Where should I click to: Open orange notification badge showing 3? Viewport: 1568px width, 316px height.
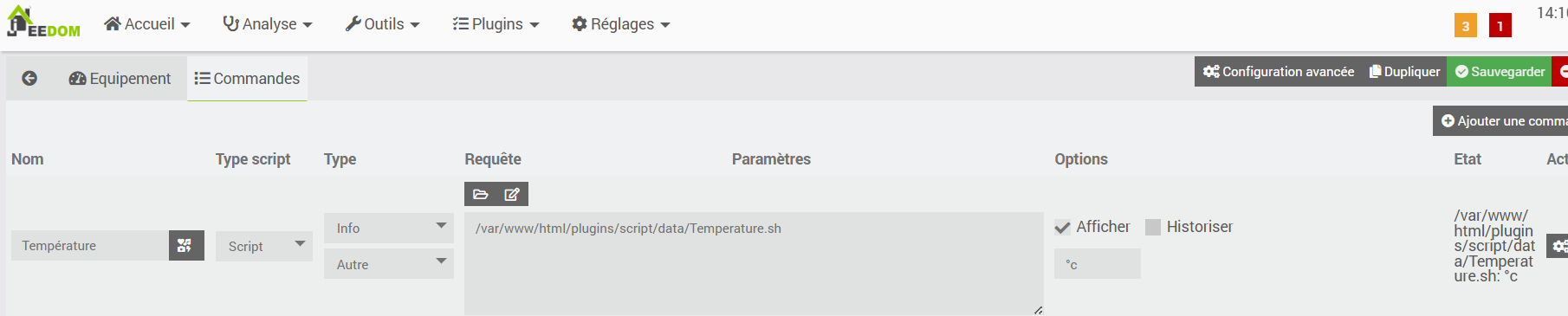coord(1466,25)
